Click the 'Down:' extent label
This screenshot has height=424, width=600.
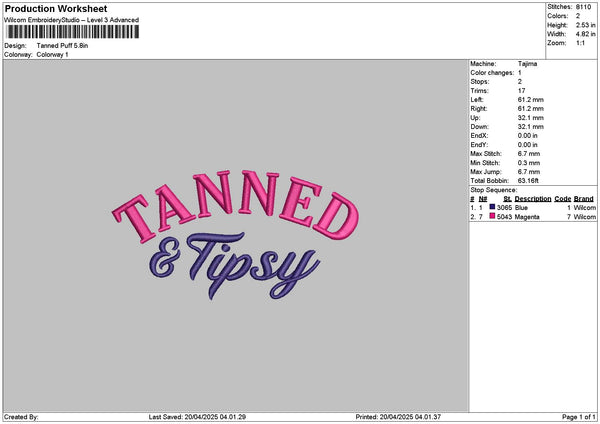pyautogui.click(x=479, y=127)
